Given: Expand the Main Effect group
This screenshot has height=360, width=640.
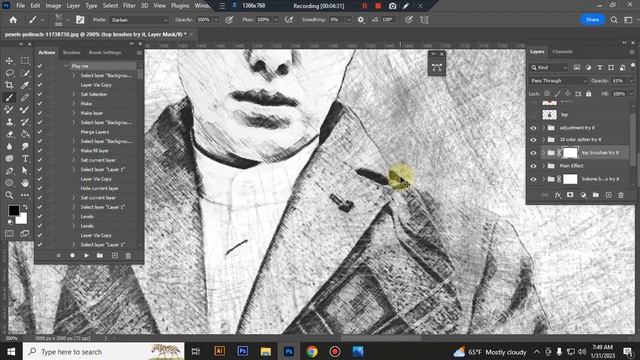Looking at the screenshot, I should (x=544, y=166).
